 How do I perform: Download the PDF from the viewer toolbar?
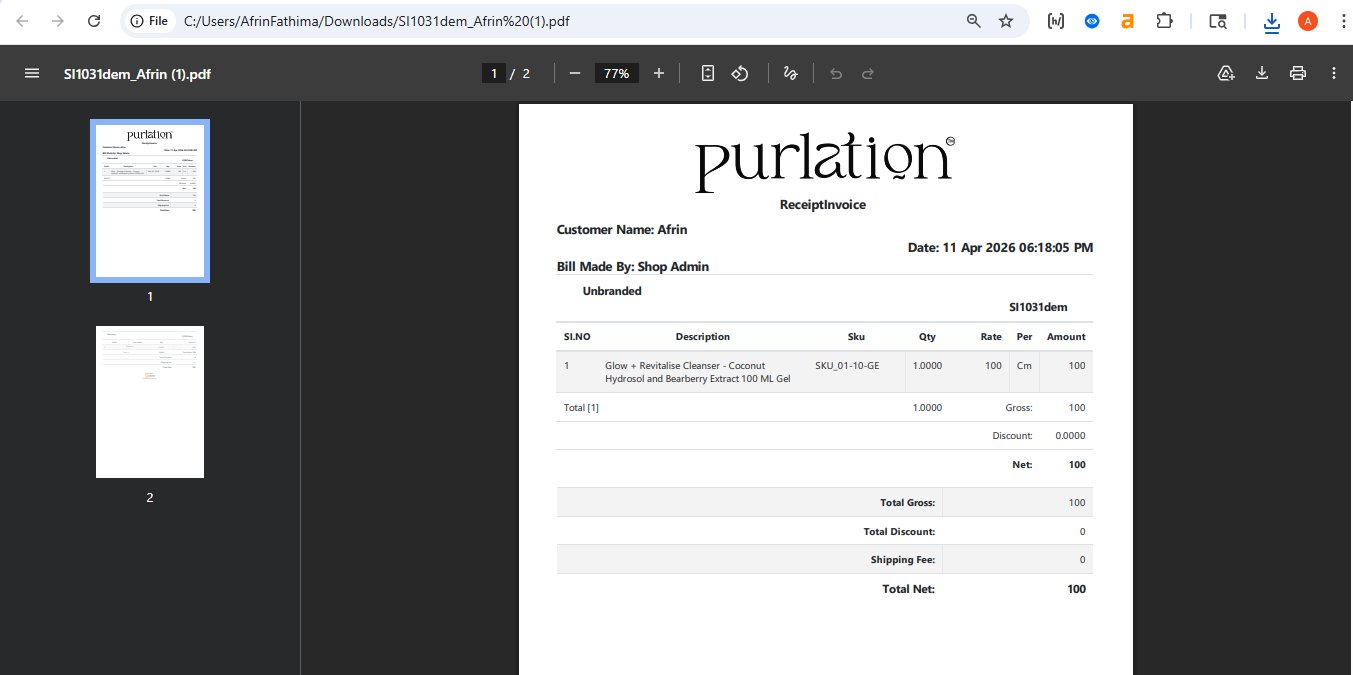click(1261, 72)
